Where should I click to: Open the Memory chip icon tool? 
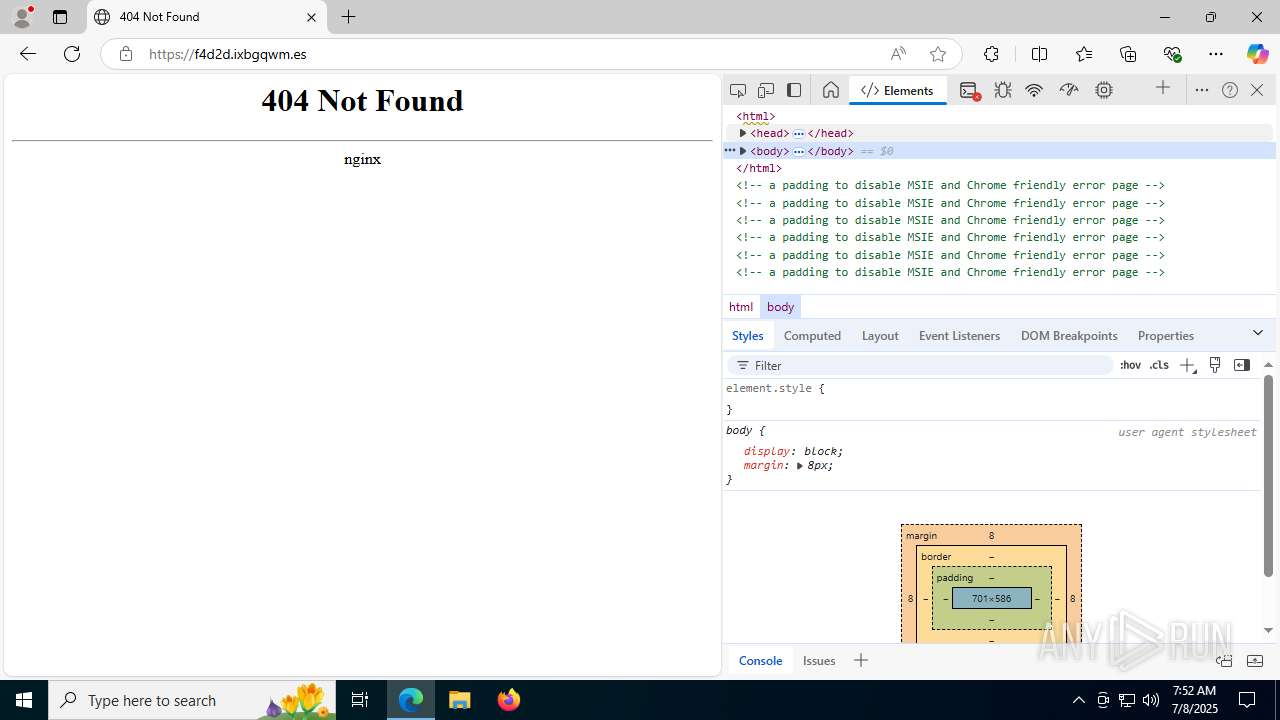1104,90
